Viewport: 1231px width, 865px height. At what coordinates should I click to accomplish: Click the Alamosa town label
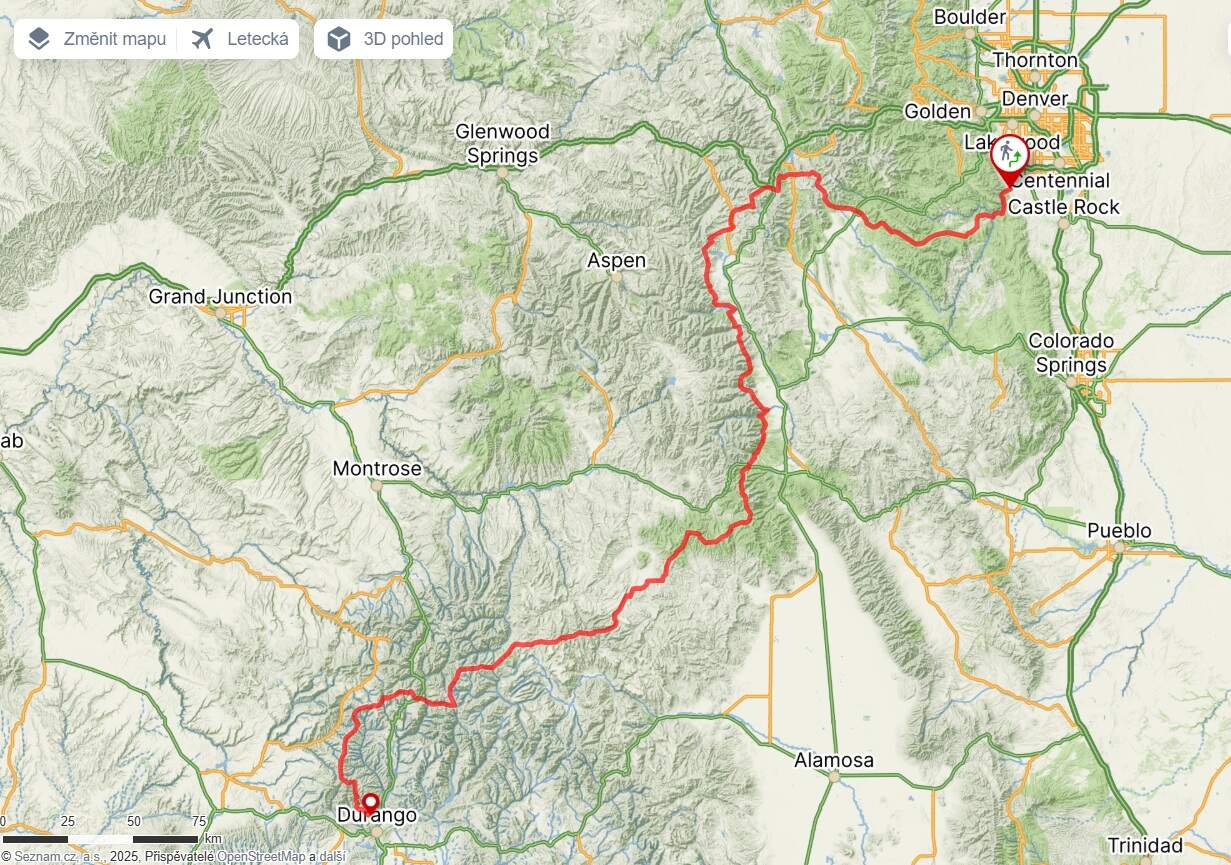[x=834, y=761]
